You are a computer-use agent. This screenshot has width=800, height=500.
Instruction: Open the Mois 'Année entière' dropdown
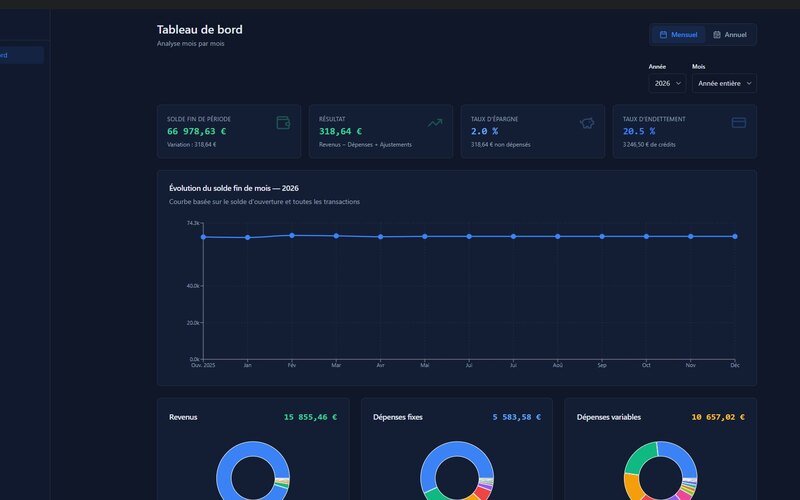[x=724, y=83]
